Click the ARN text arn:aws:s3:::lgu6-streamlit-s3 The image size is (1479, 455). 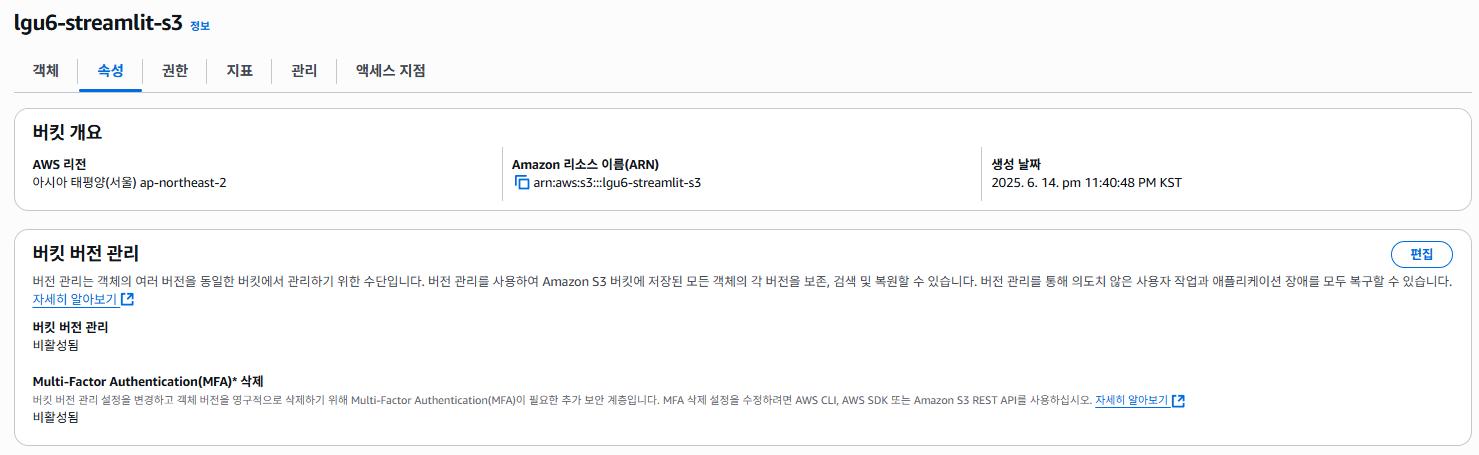(617, 183)
